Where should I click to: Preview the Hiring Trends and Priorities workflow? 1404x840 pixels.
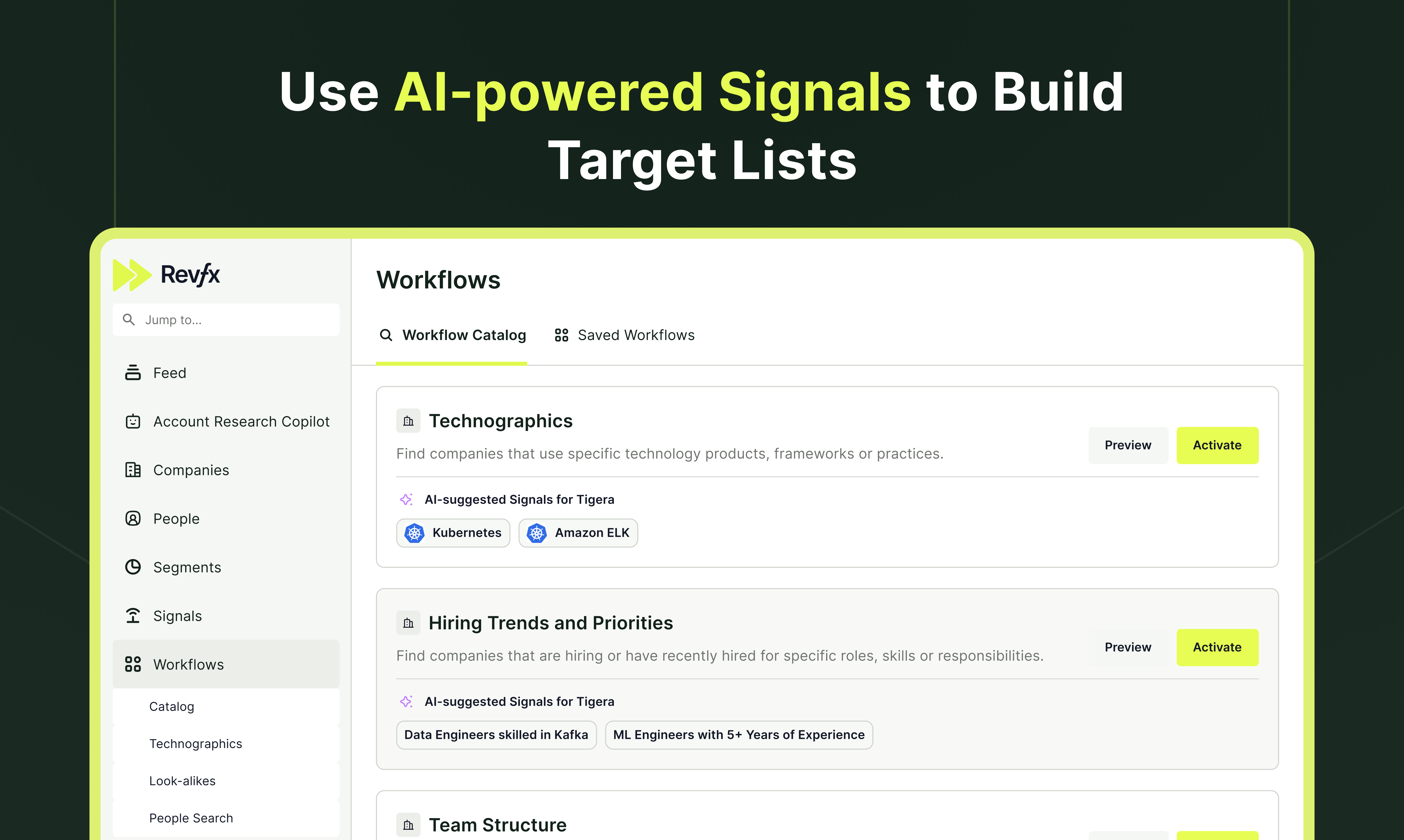[1128, 648]
